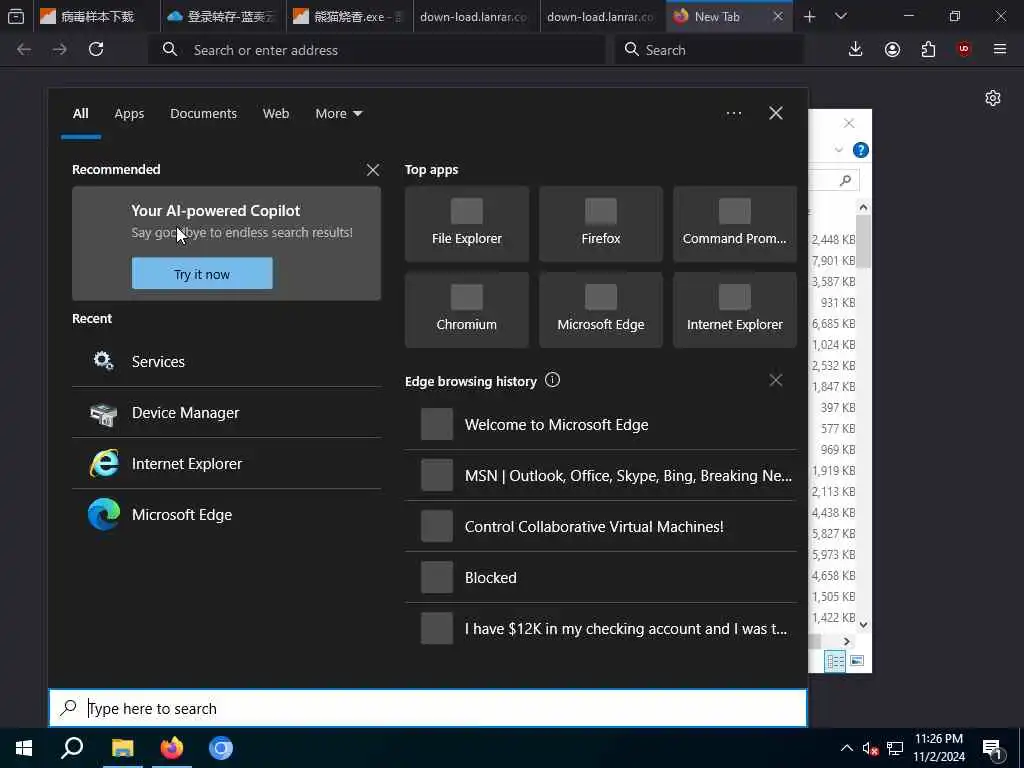Switch to Firefox in the taskbar
The height and width of the screenshot is (768, 1024).
point(171,748)
